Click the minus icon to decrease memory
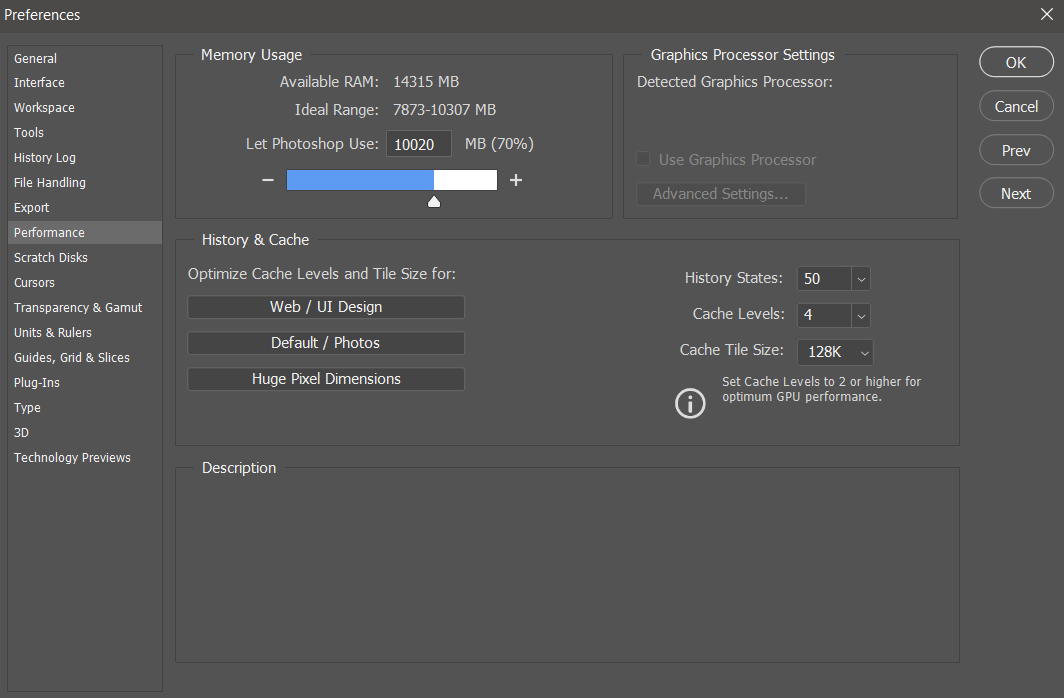The width and height of the screenshot is (1064, 698). [267, 180]
